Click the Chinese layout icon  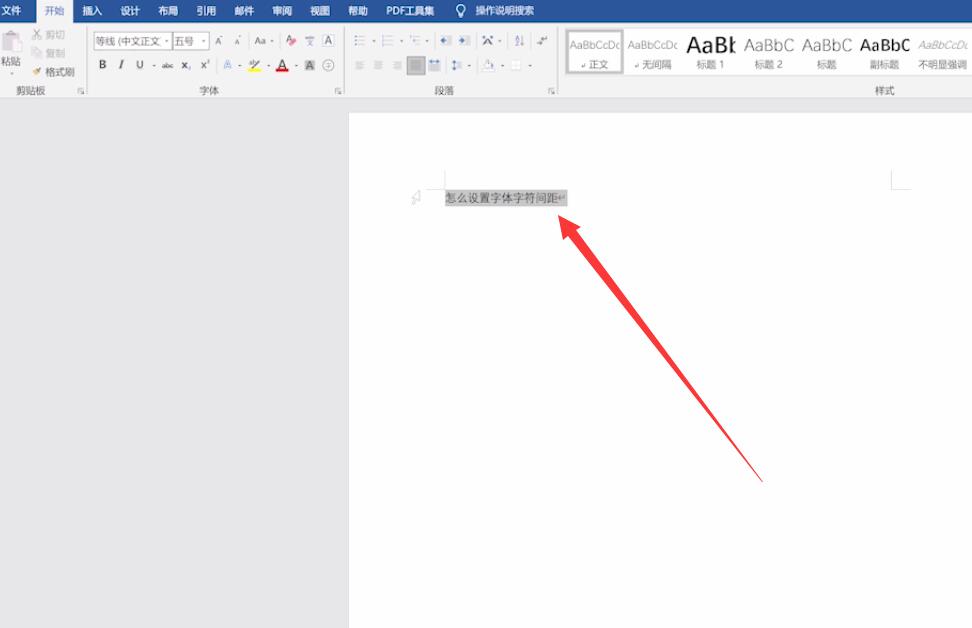point(488,41)
